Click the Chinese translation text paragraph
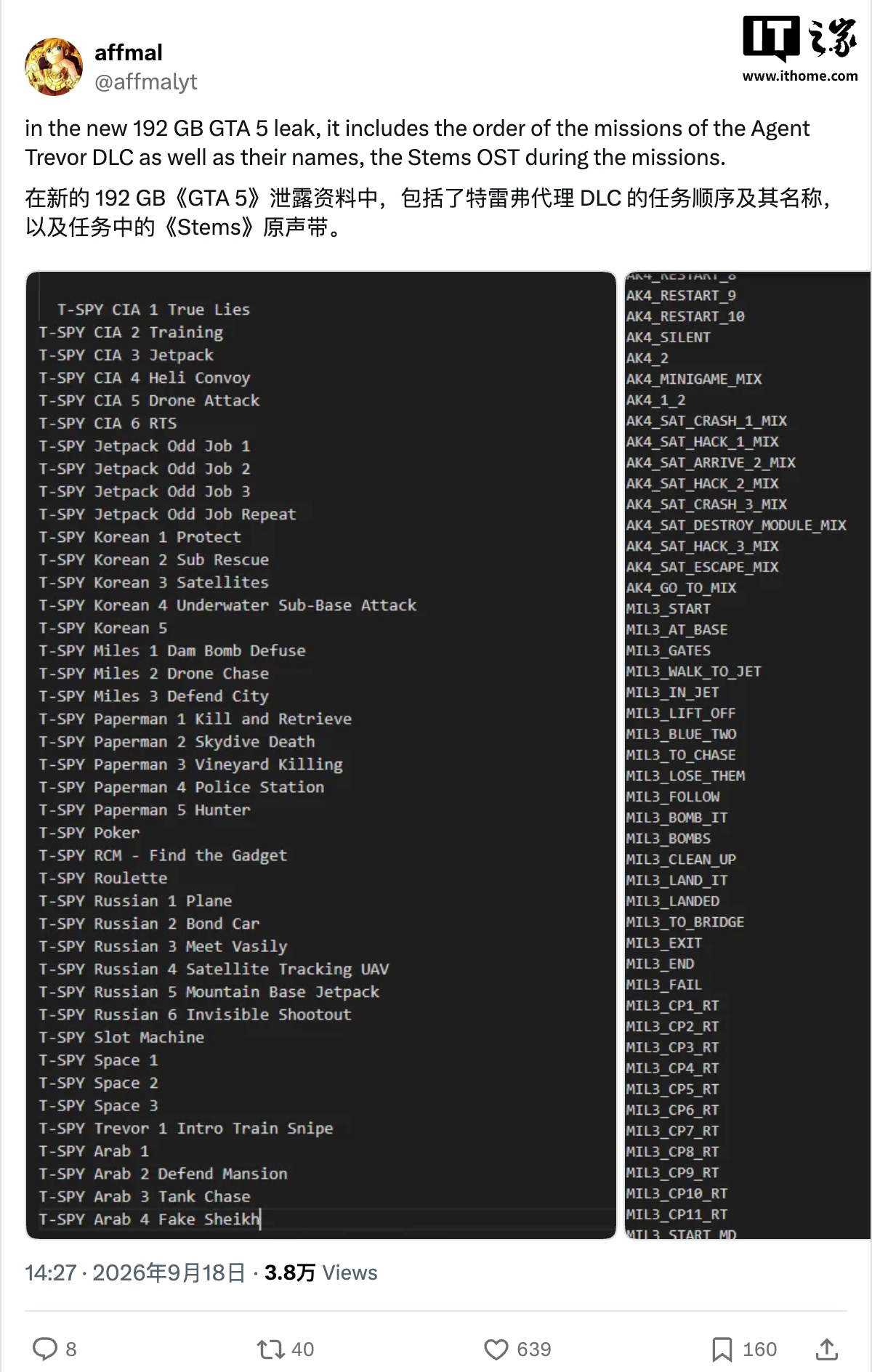 (427, 212)
